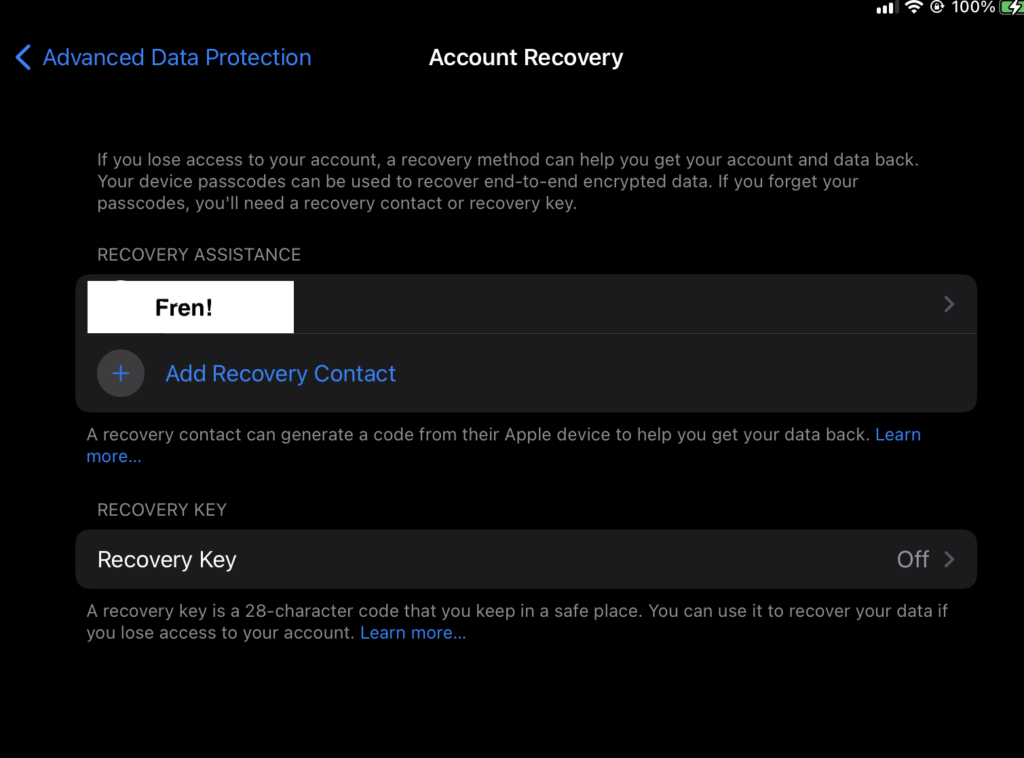The height and width of the screenshot is (758, 1024).
Task: Open the Fren! recovery contact chevron
Action: (949, 304)
